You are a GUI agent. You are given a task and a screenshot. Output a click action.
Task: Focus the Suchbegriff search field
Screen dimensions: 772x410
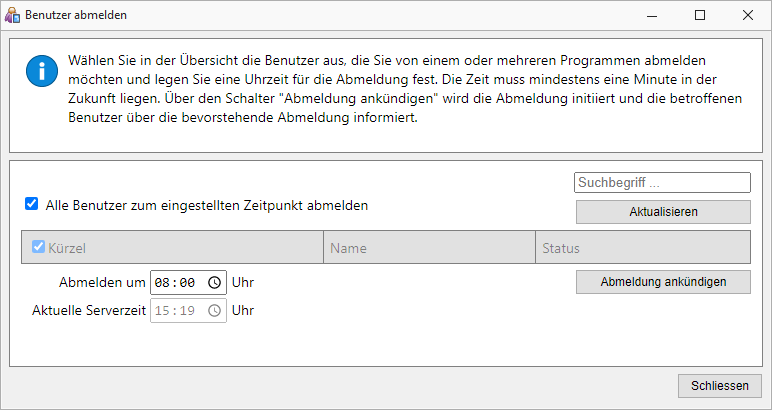(x=662, y=183)
